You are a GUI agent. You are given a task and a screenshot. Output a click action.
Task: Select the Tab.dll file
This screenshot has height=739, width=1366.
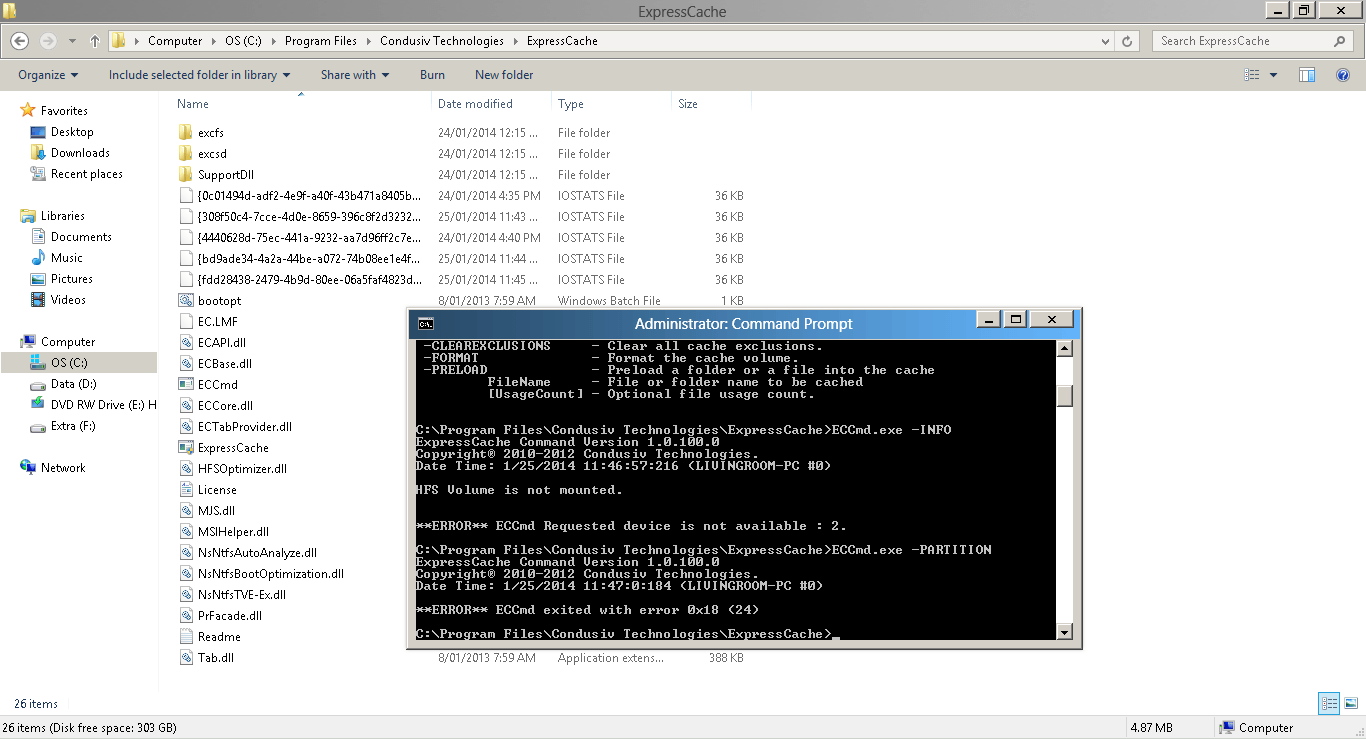click(x=216, y=658)
